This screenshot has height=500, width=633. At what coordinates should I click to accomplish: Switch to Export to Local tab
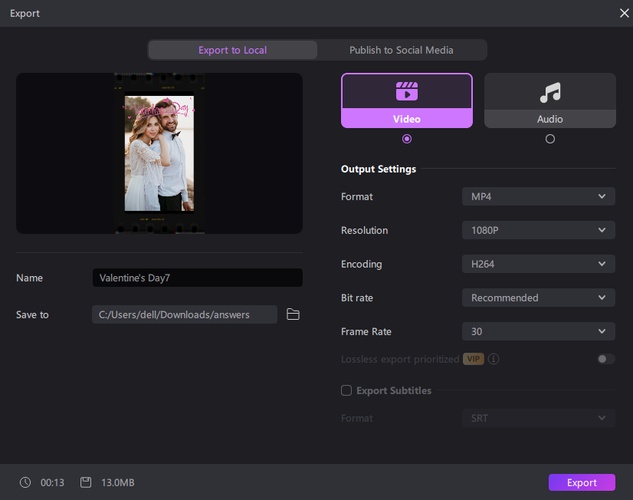tap(233, 50)
